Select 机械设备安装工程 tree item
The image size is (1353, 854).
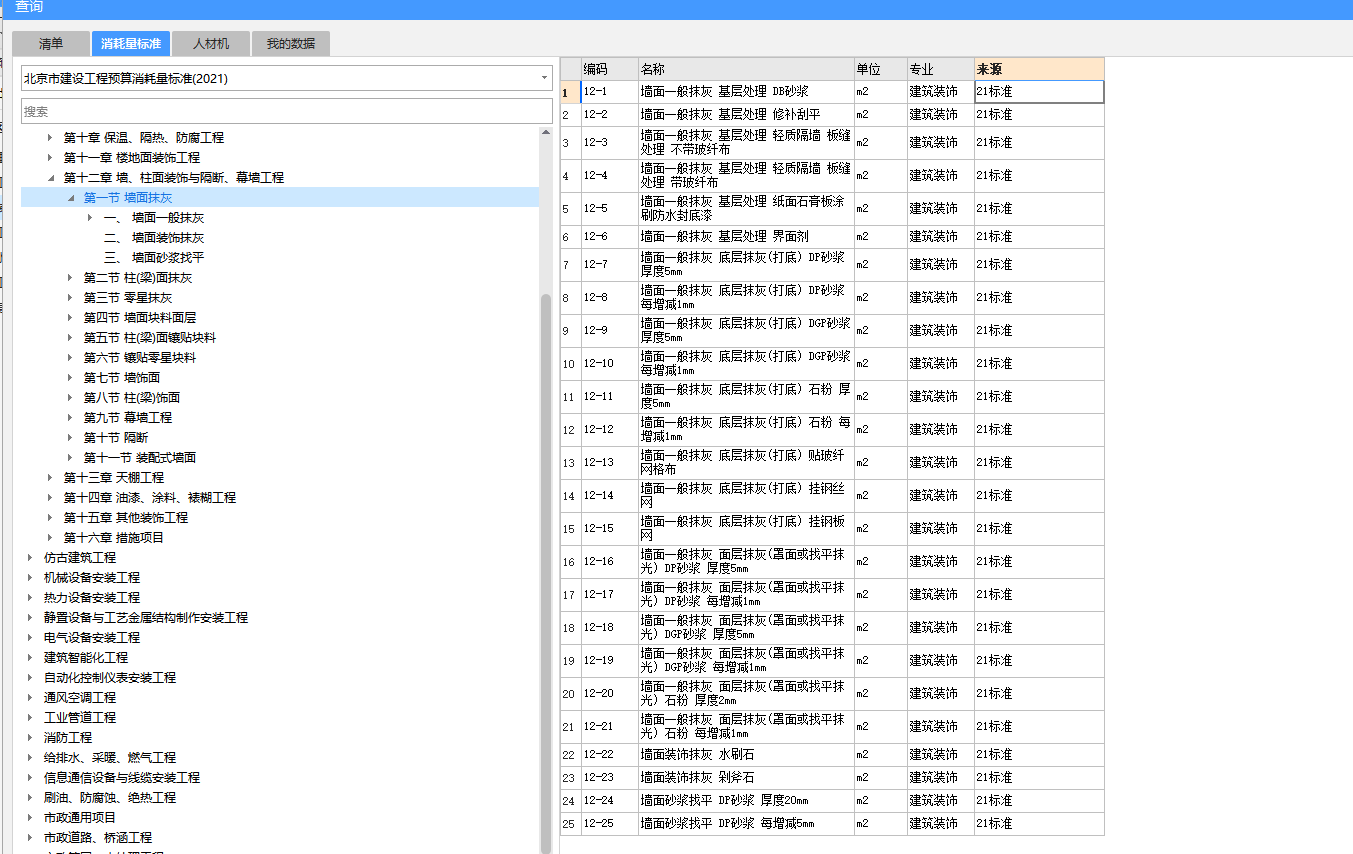pos(92,578)
